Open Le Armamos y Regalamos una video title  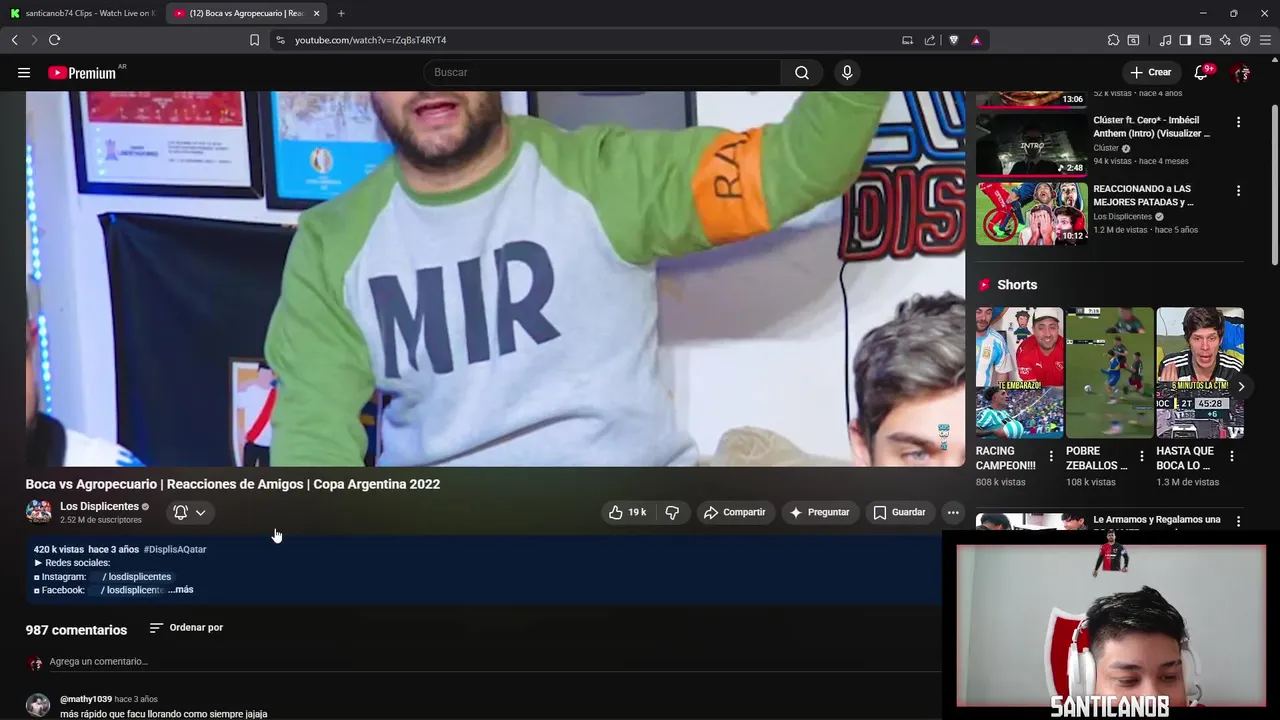point(1157,520)
